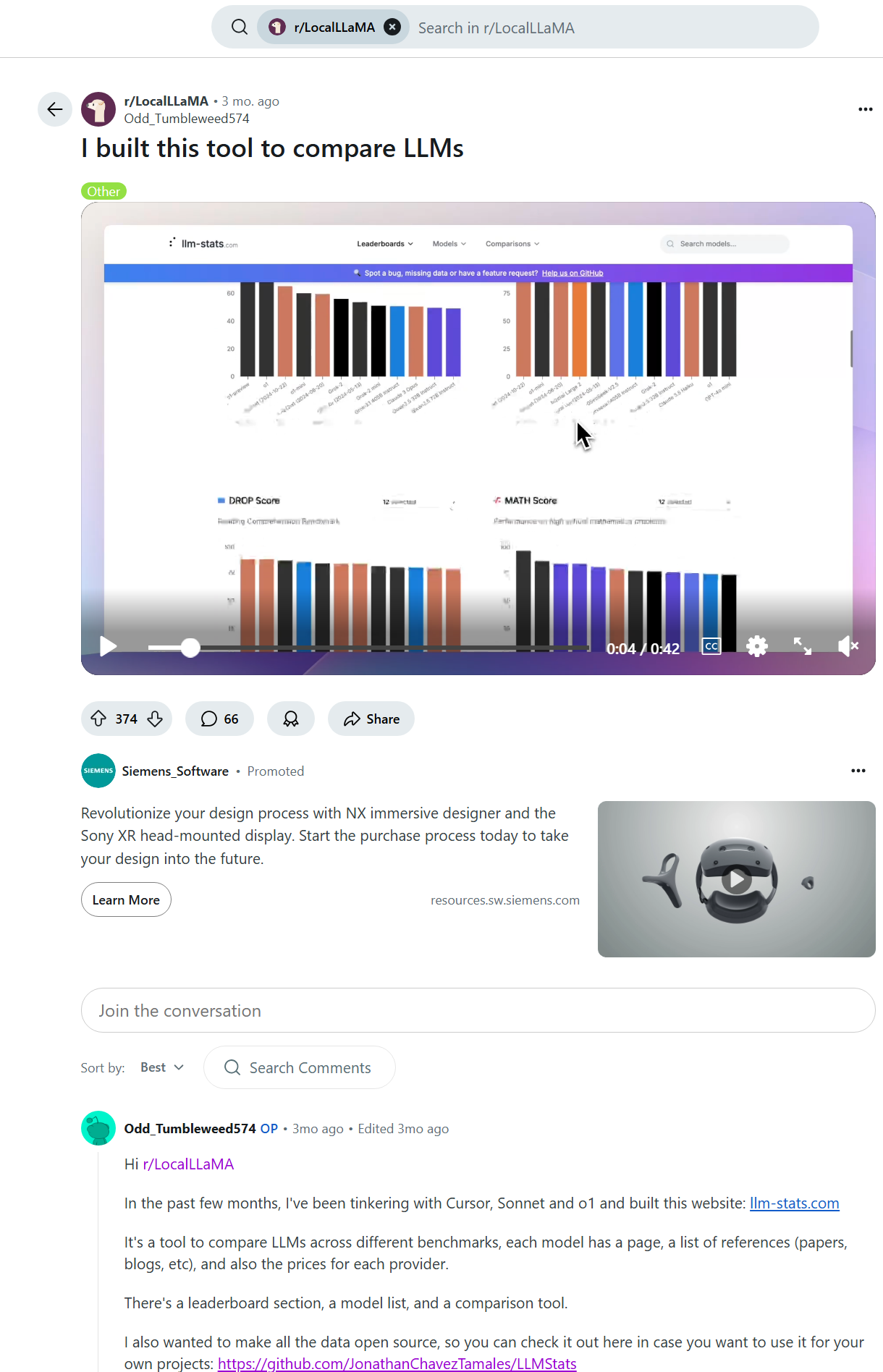The image size is (883, 1372).
Task: Unmute the video sound
Action: click(x=848, y=646)
